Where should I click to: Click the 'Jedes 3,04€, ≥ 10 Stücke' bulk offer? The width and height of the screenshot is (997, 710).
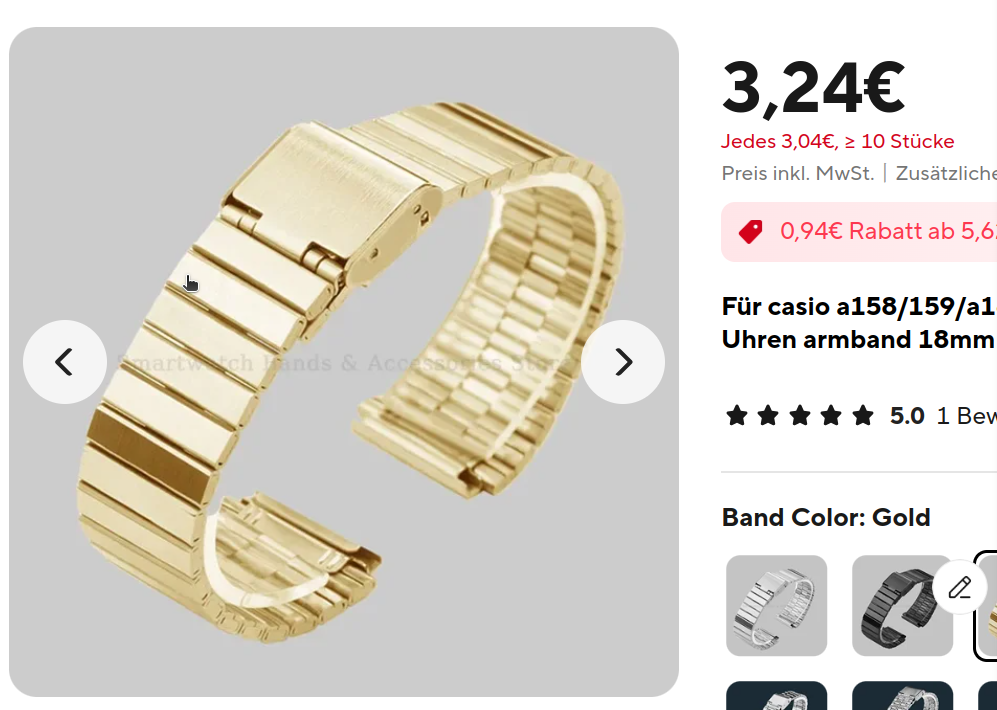(837, 141)
